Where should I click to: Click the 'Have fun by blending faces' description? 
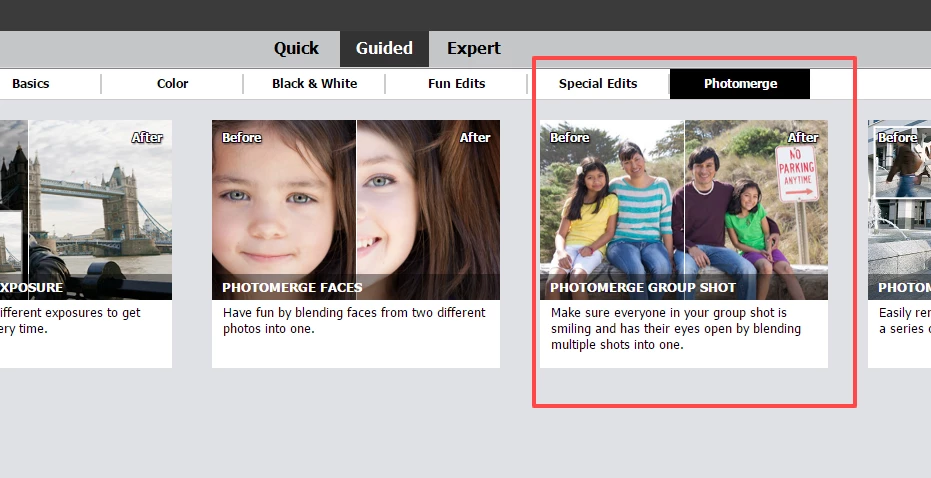pyautogui.click(x=354, y=321)
